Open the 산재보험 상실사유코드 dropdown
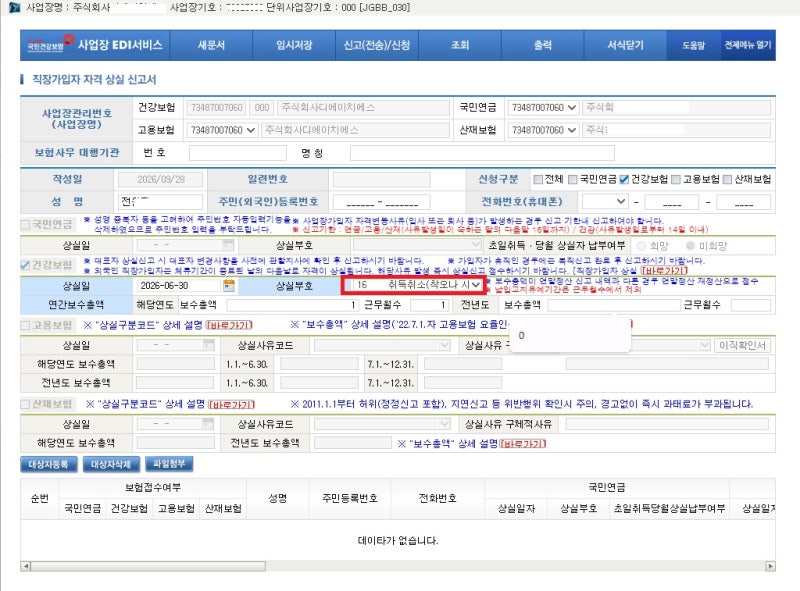This screenshot has height=591, width=800. click(x=383, y=424)
